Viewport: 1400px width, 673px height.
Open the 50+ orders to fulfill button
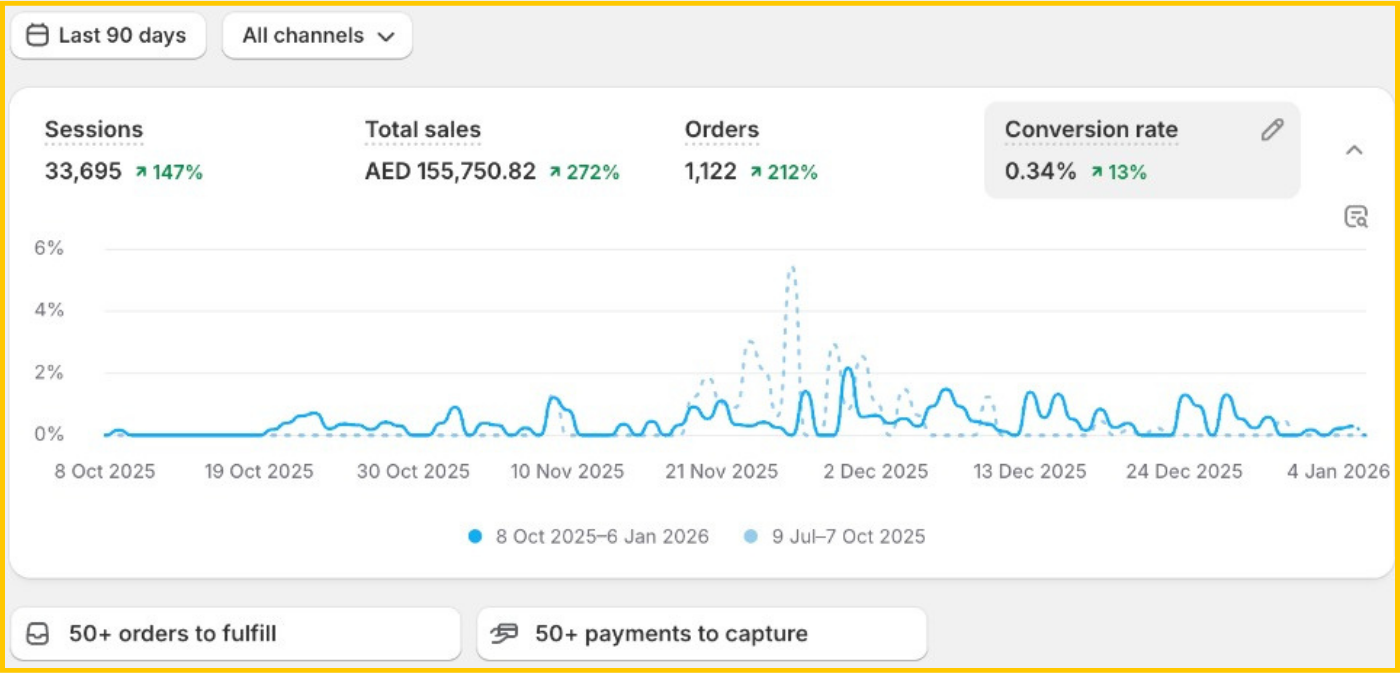point(235,634)
